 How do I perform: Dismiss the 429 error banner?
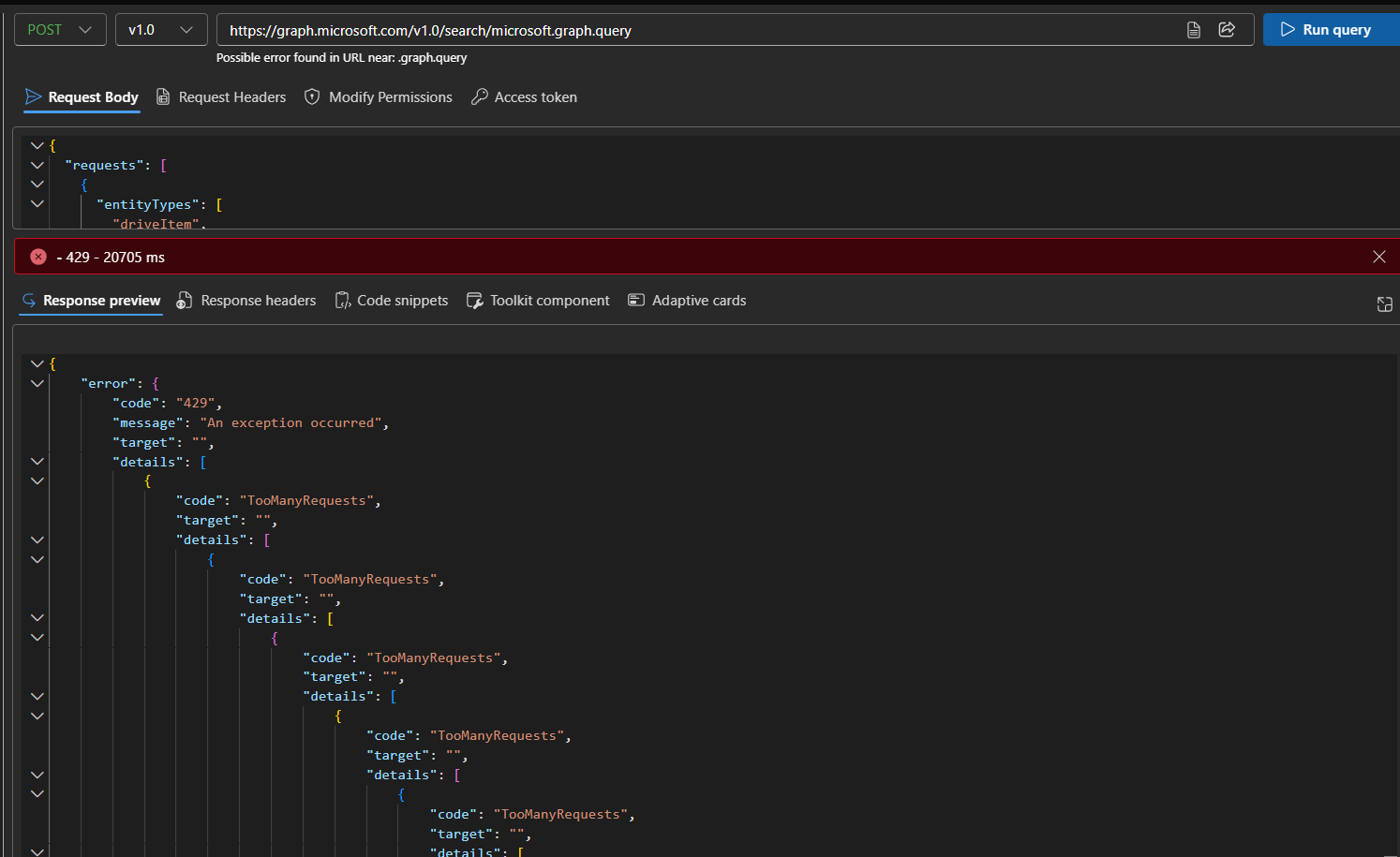1378,256
